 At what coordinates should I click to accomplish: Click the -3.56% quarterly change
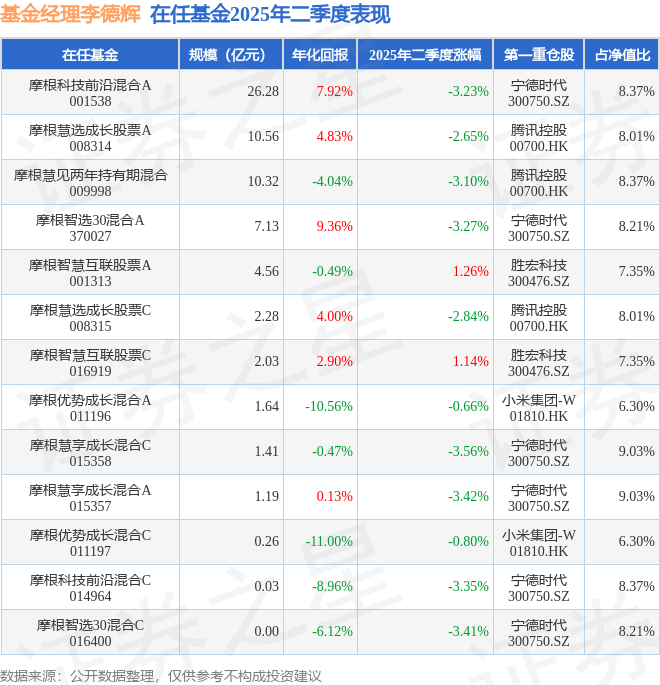[x=468, y=451]
